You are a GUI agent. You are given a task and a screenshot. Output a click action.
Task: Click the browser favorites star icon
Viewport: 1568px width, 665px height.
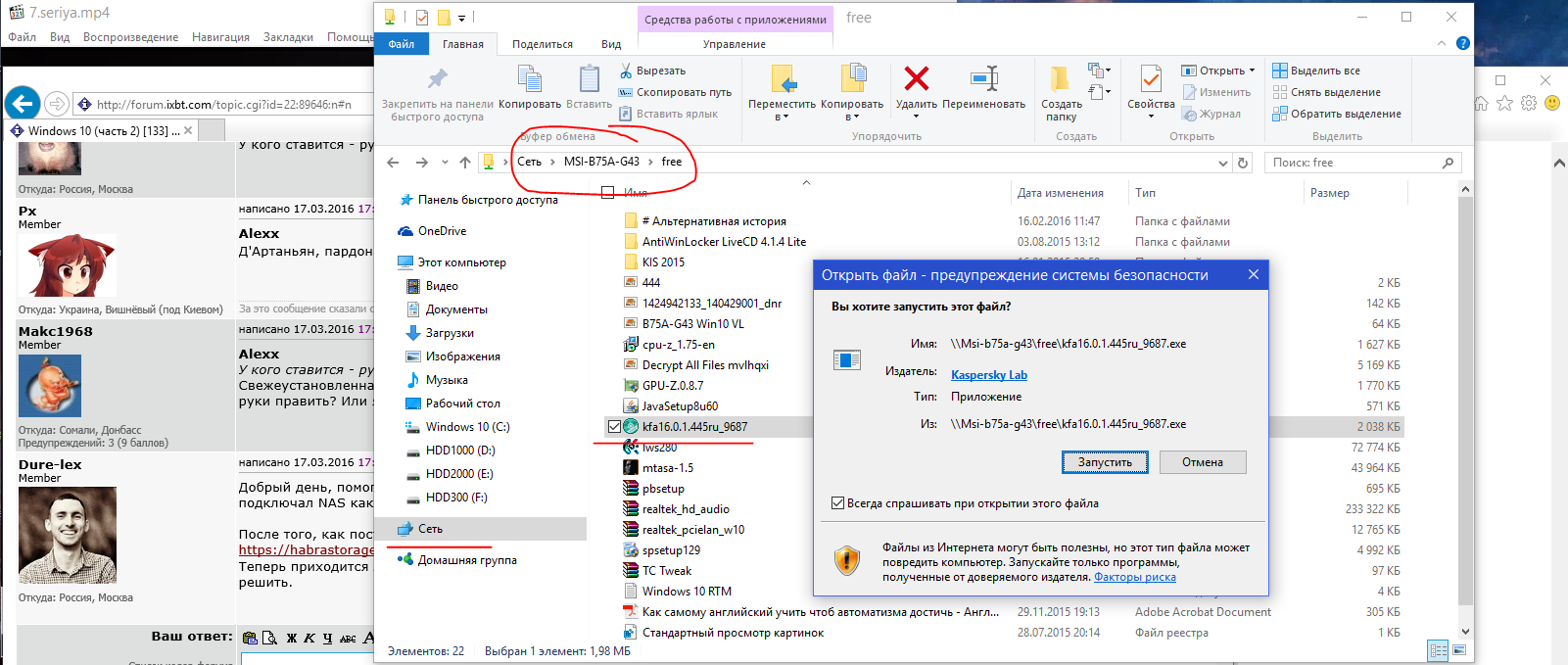(1505, 103)
